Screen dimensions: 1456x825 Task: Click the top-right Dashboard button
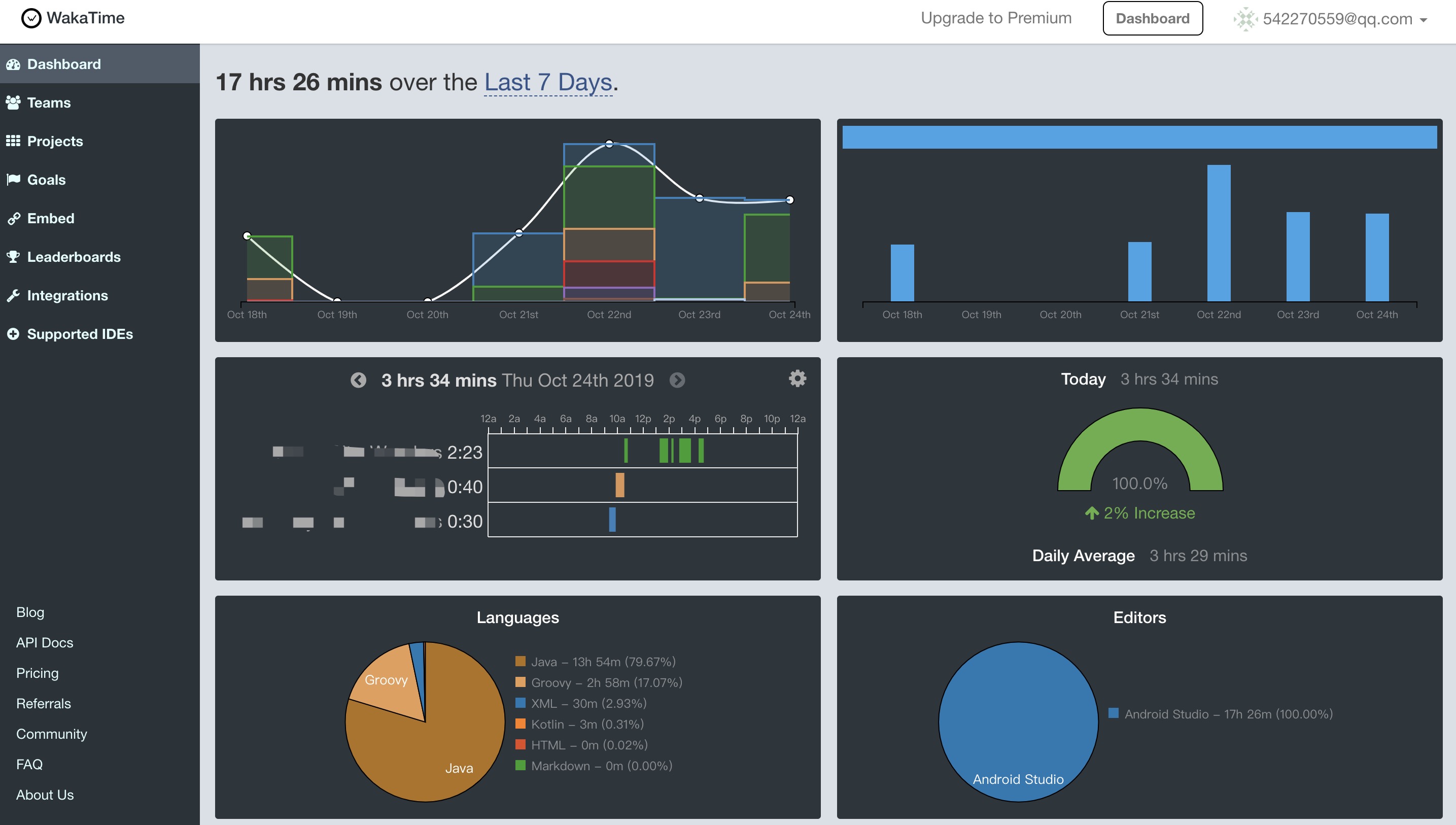(1152, 18)
